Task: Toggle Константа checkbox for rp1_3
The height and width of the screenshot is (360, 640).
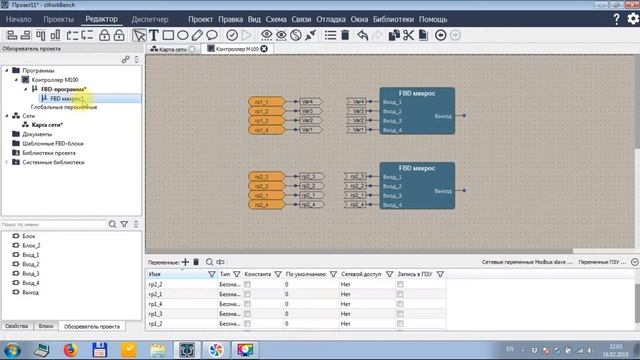Action: 247,313
